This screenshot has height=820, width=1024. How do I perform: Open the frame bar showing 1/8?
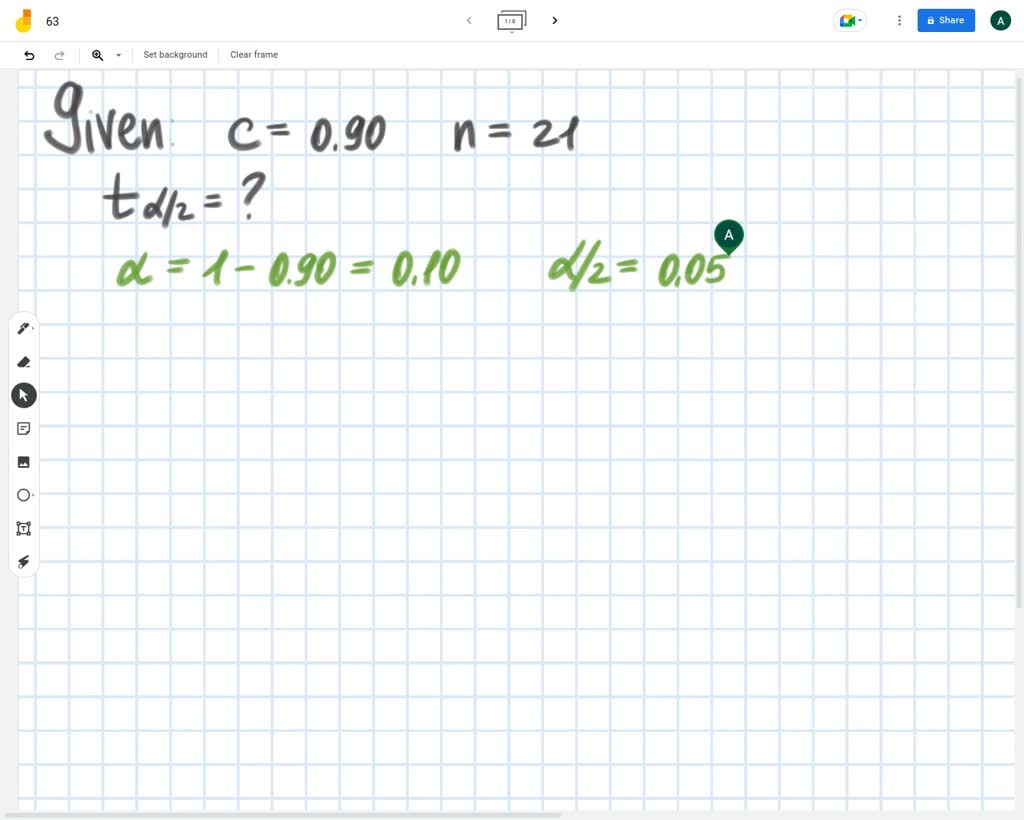click(511, 20)
